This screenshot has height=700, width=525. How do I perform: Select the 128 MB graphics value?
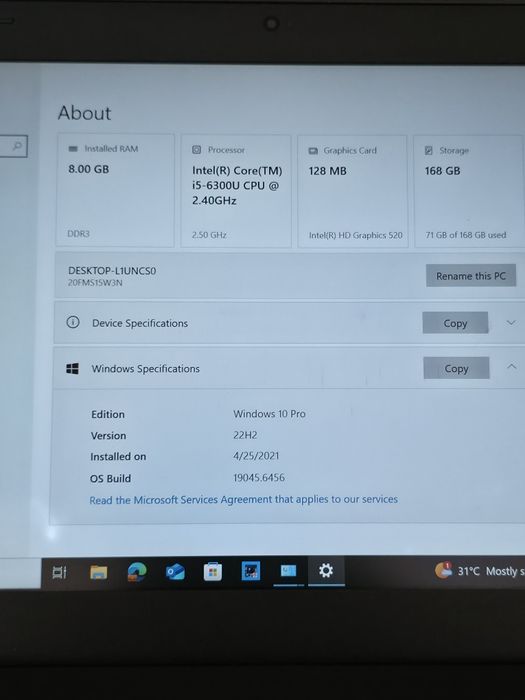point(327,171)
